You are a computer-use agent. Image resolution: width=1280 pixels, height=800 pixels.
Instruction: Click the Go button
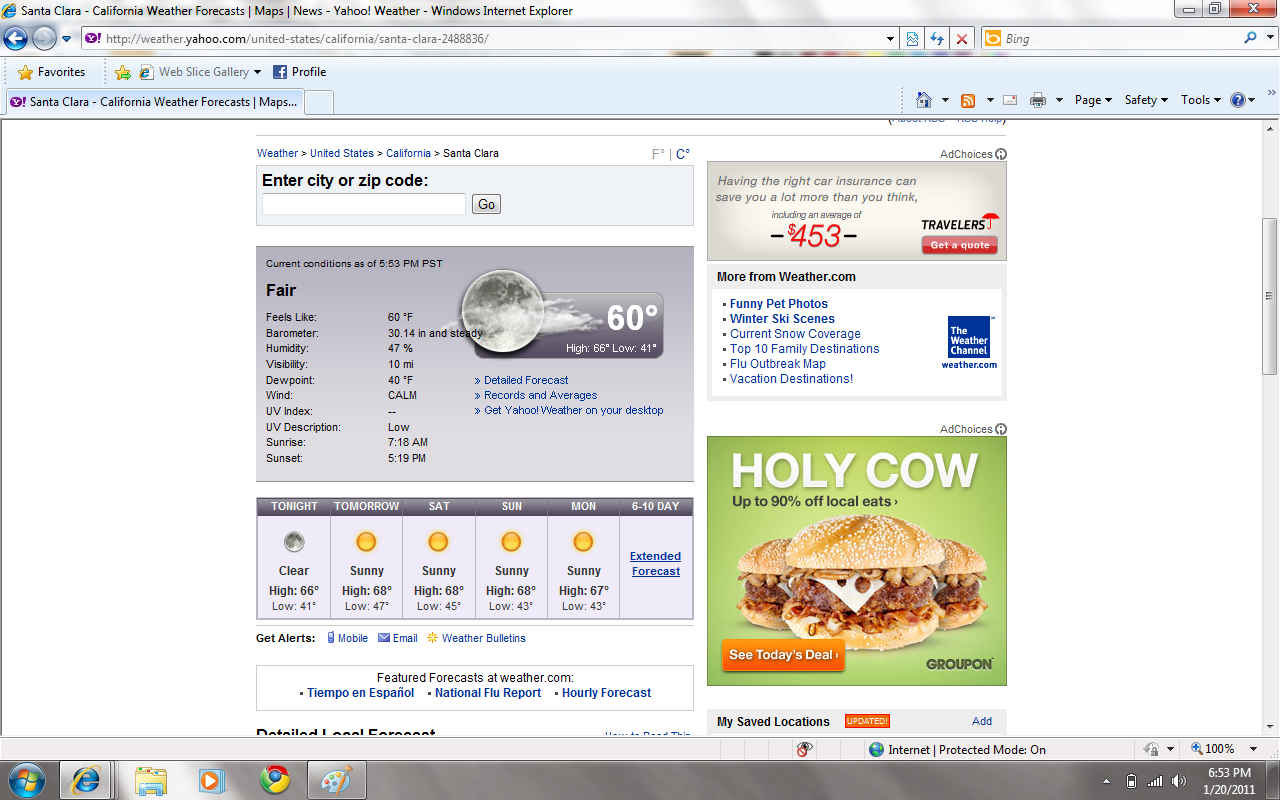(x=486, y=204)
